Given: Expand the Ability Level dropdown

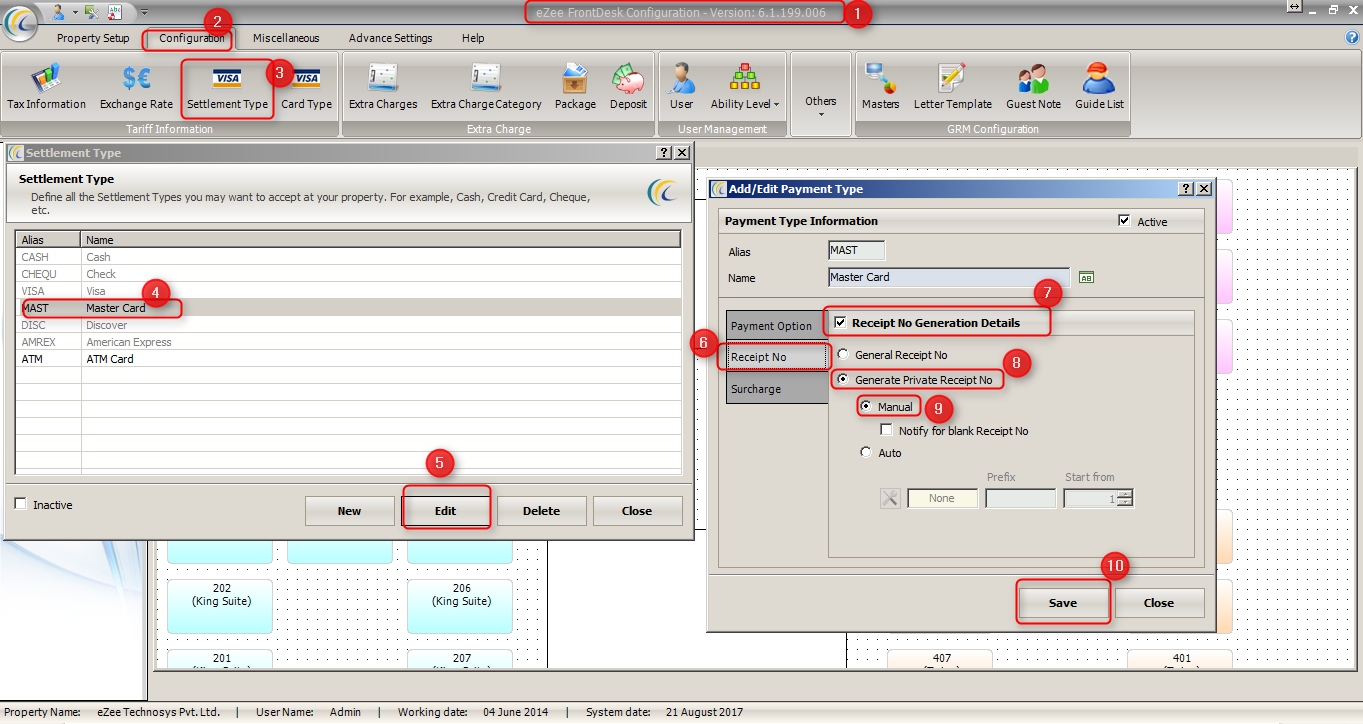Looking at the screenshot, I should (x=745, y=87).
